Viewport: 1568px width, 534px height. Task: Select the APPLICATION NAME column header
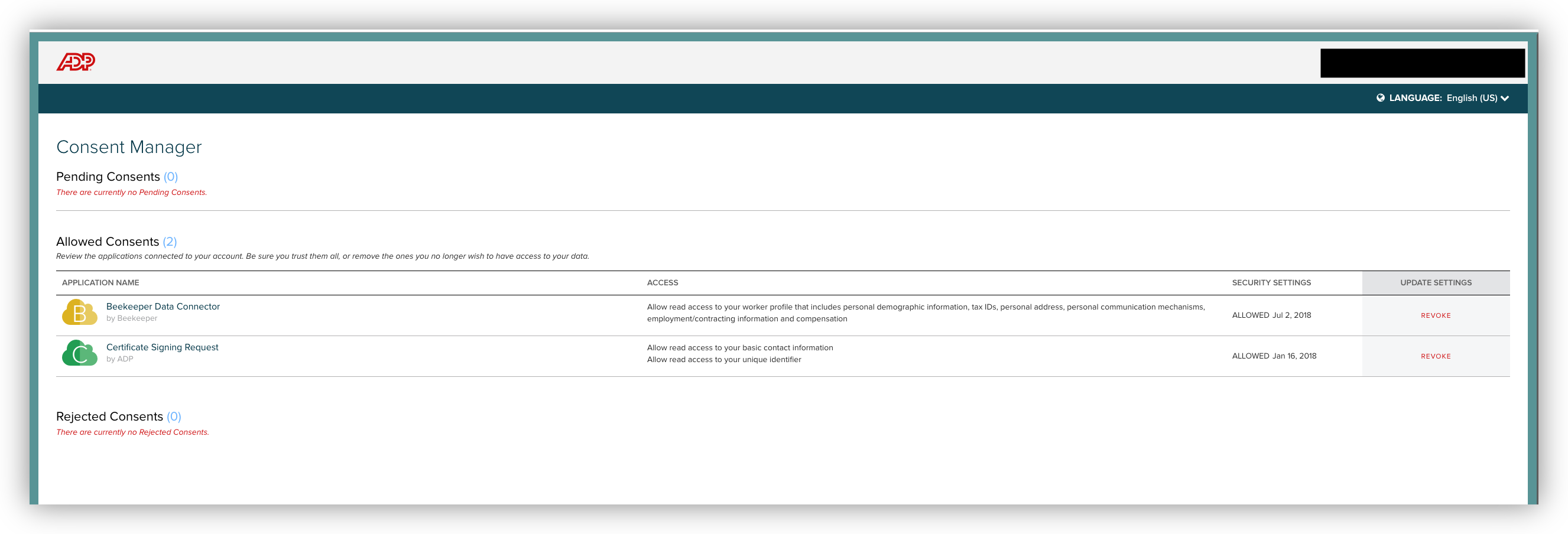pos(100,282)
